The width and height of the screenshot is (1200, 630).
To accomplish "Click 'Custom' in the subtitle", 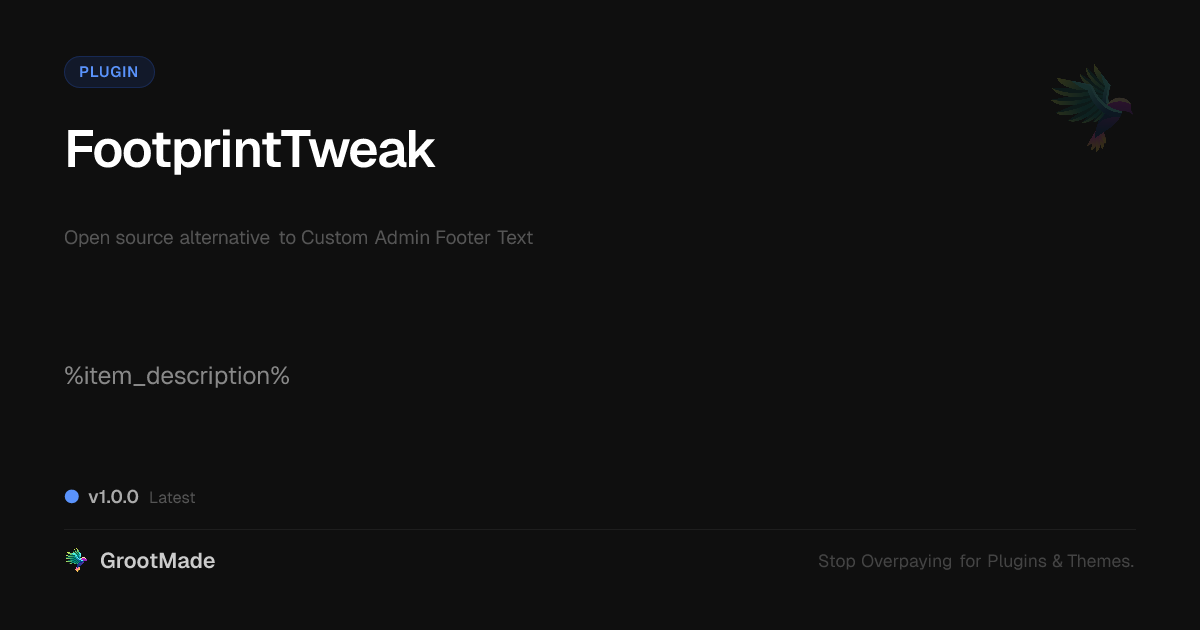I will [x=335, y=238].
